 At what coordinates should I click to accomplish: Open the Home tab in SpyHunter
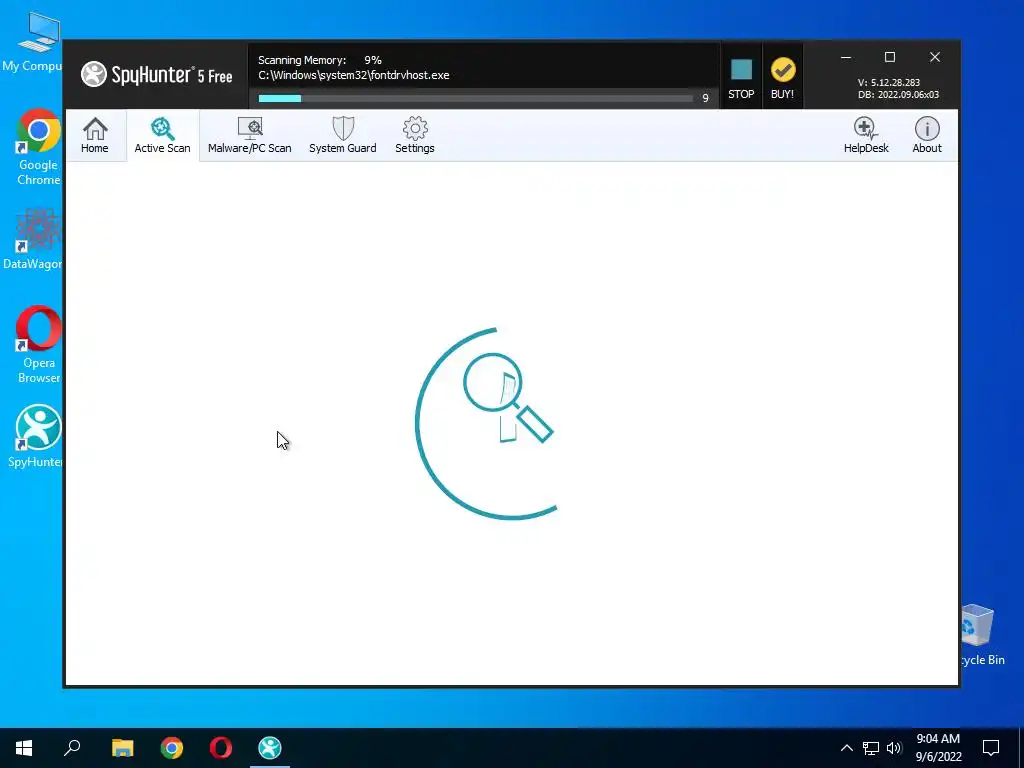[95, 135]
